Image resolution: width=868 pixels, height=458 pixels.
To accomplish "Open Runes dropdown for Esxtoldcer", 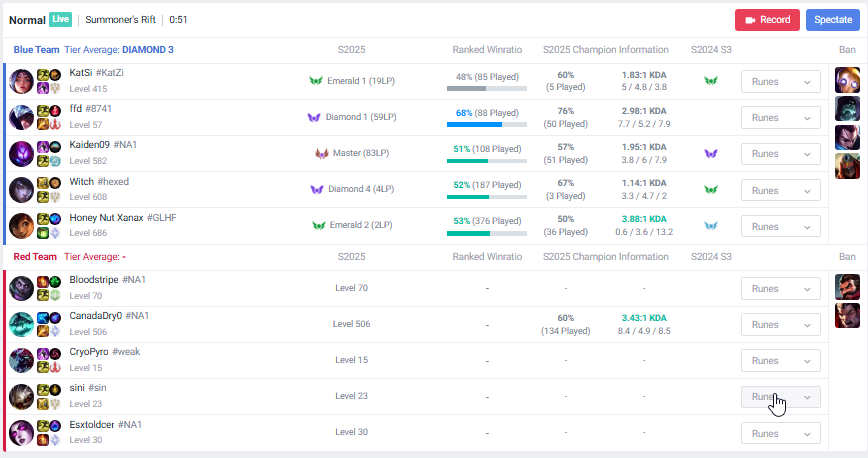I will click(781, 433).
